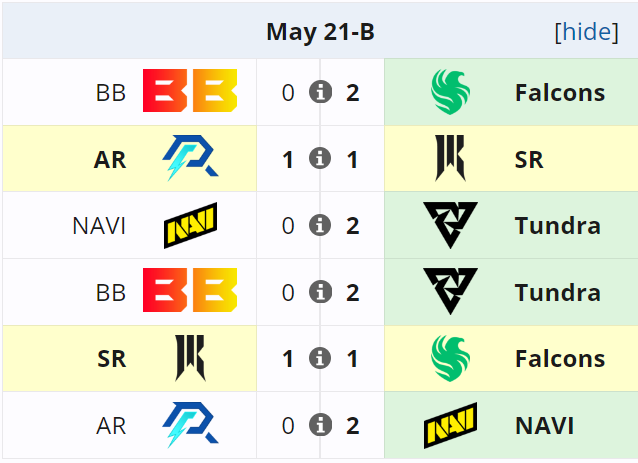
Task: Click NAVI logo in AR vs NAVI row
Action: (449, 425)
